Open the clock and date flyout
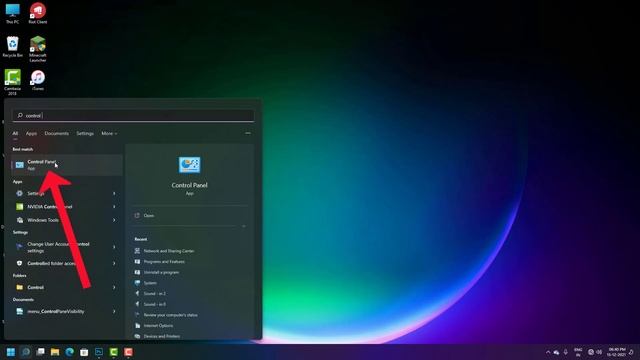 616,352
